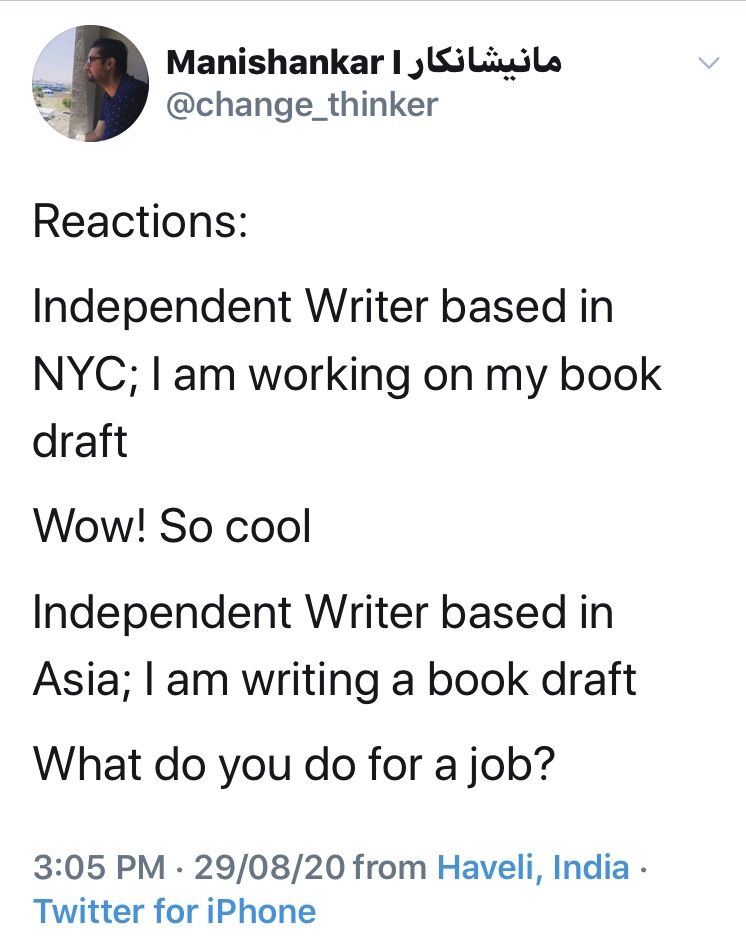Click the first "Independent Writer based in" line
This screenshot has height=948, width=746.
(322, 307)
